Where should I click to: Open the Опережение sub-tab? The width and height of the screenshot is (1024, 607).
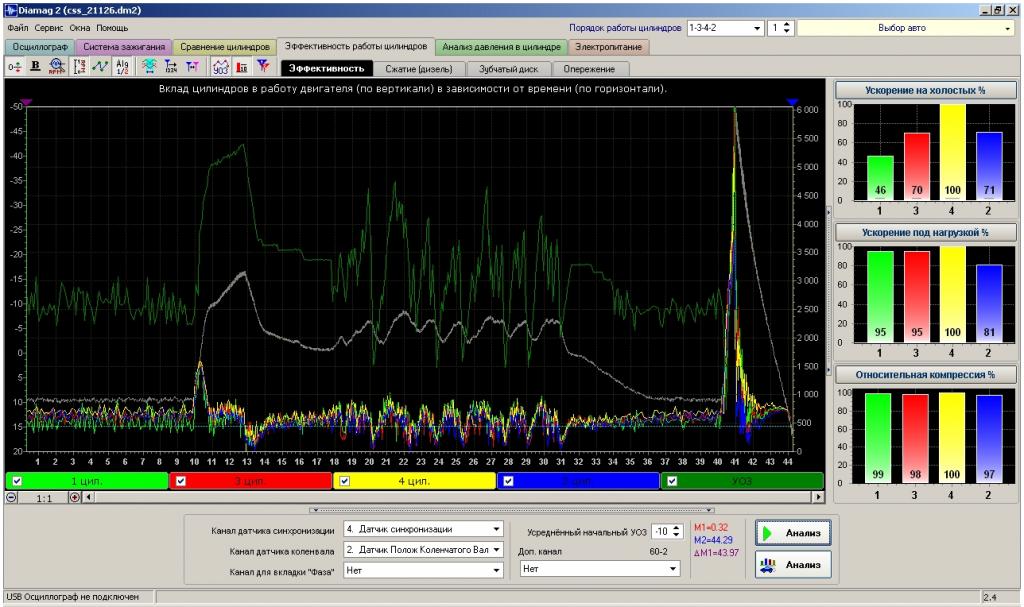coord(589,69)
